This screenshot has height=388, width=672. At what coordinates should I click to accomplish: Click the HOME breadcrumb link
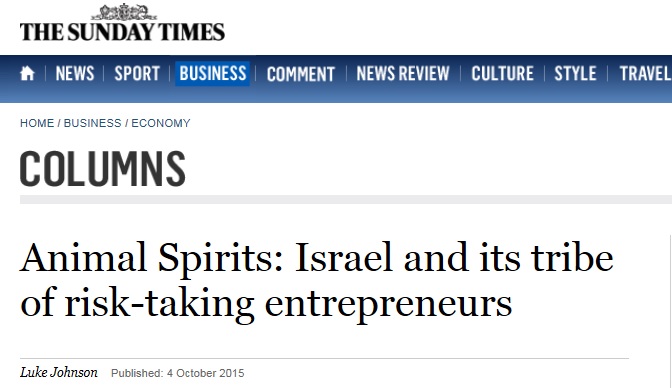(37, 123)
